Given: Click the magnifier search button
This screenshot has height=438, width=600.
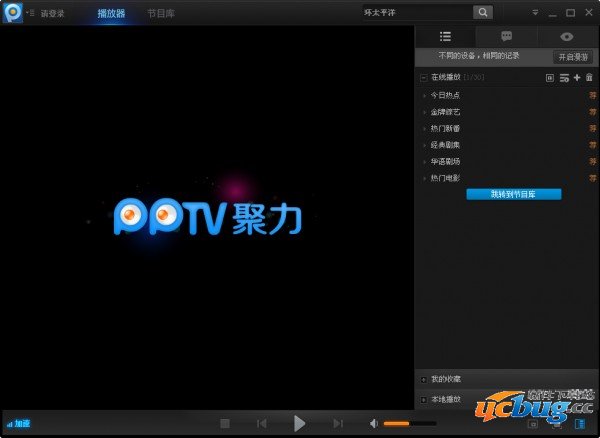Looking at the screenshot, I should click(483, 13).
